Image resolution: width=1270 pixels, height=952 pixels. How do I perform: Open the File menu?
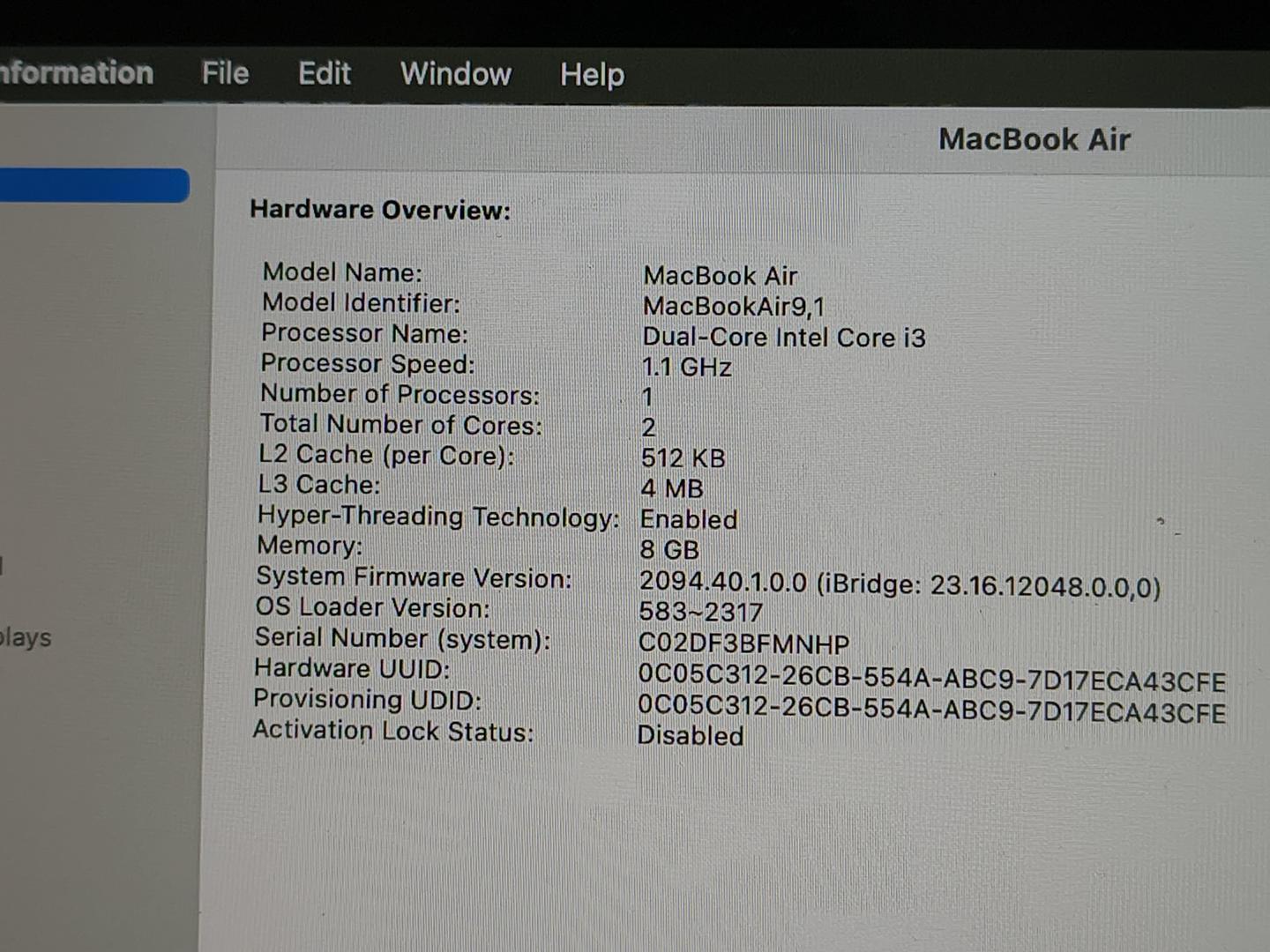pos(225,73)
